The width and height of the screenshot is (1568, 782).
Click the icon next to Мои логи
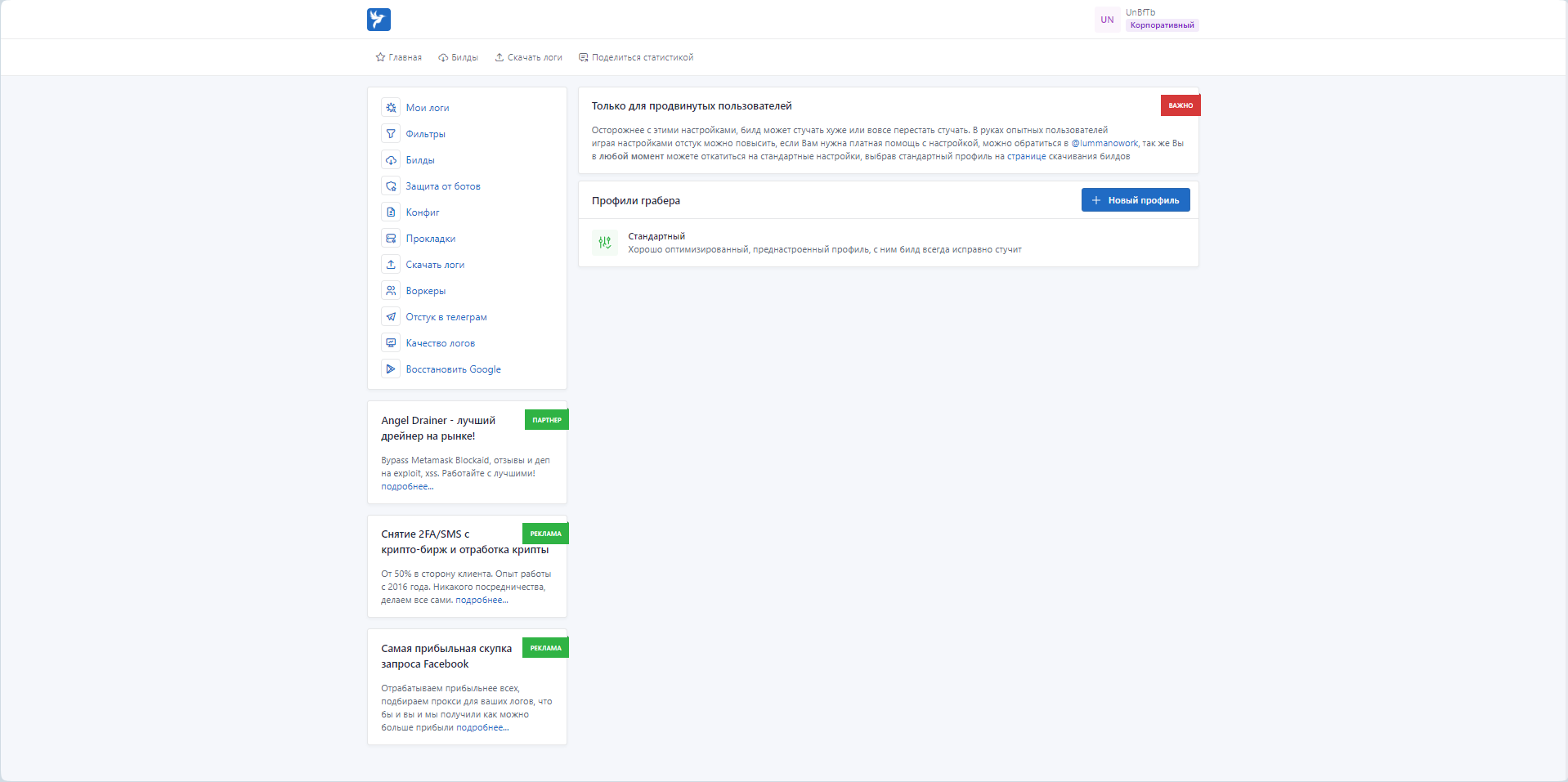pos(391,108)
